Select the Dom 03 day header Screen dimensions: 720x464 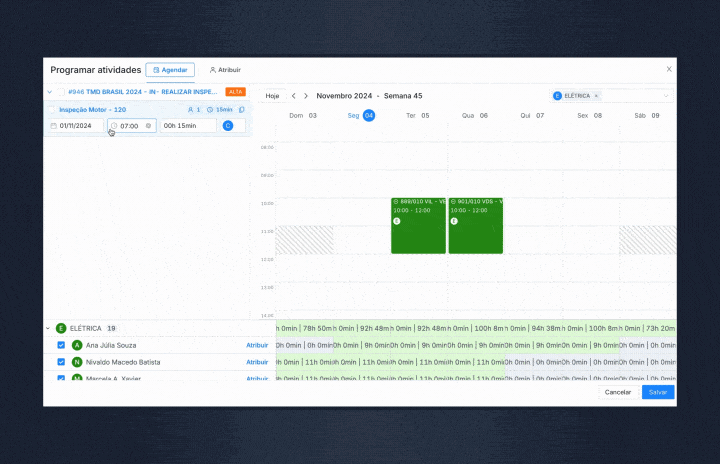tap(303, 115)
